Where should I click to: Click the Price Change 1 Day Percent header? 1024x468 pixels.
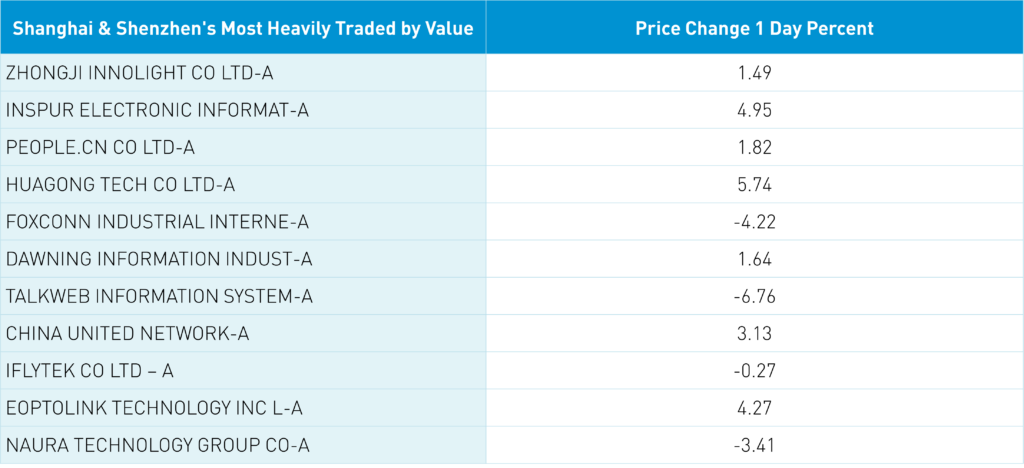(x=754, y=28)
